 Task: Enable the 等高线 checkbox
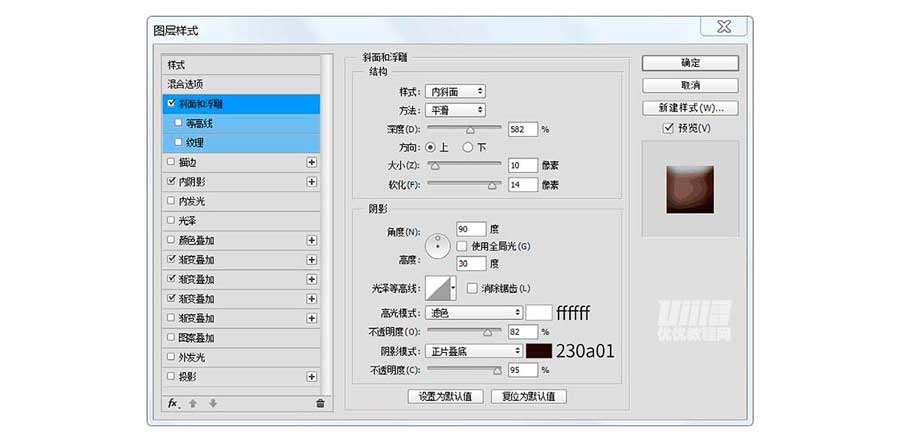point(179,123)
